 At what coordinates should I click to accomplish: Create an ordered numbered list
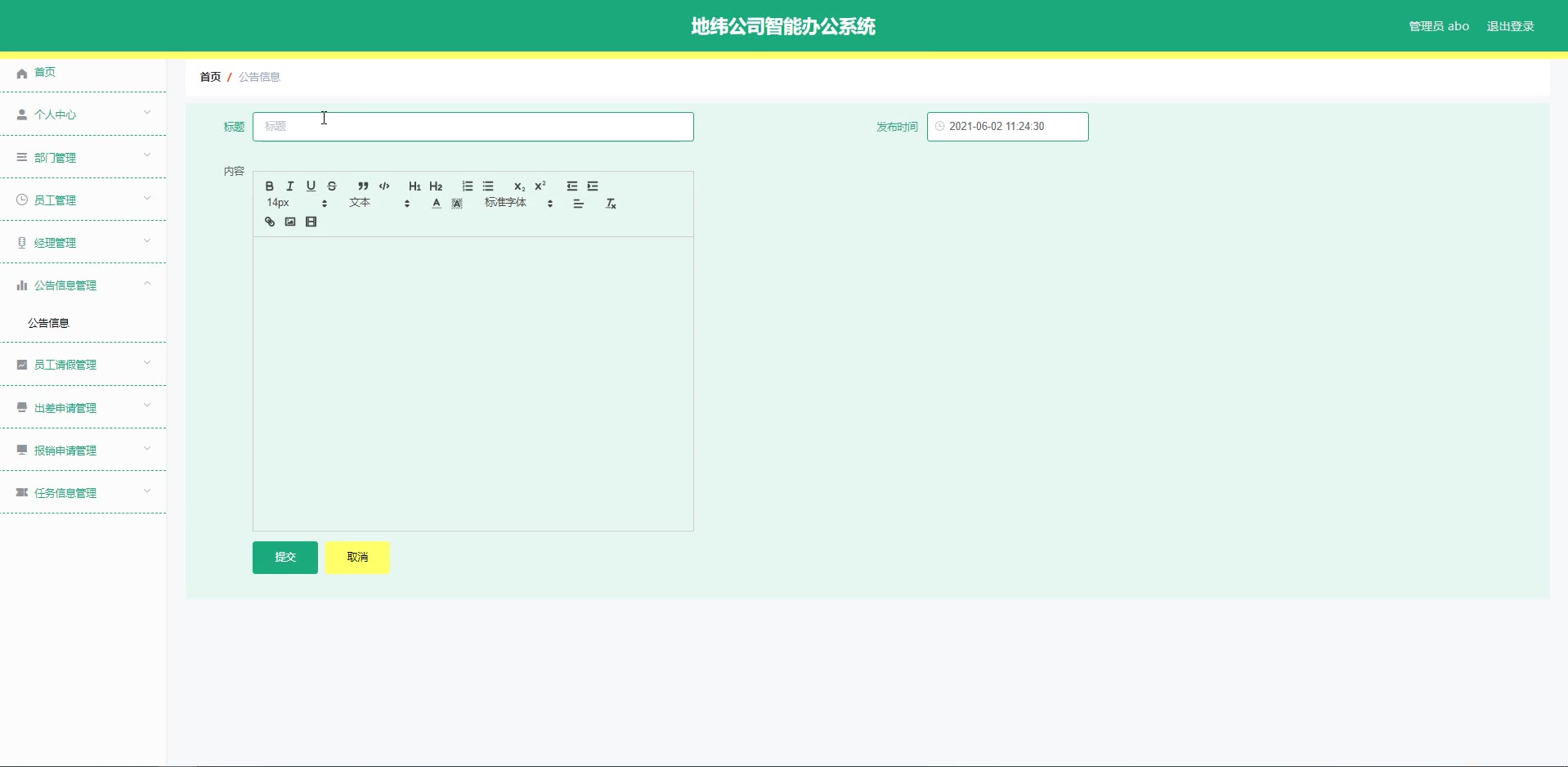pyautogui.click(x=468, y=186)
